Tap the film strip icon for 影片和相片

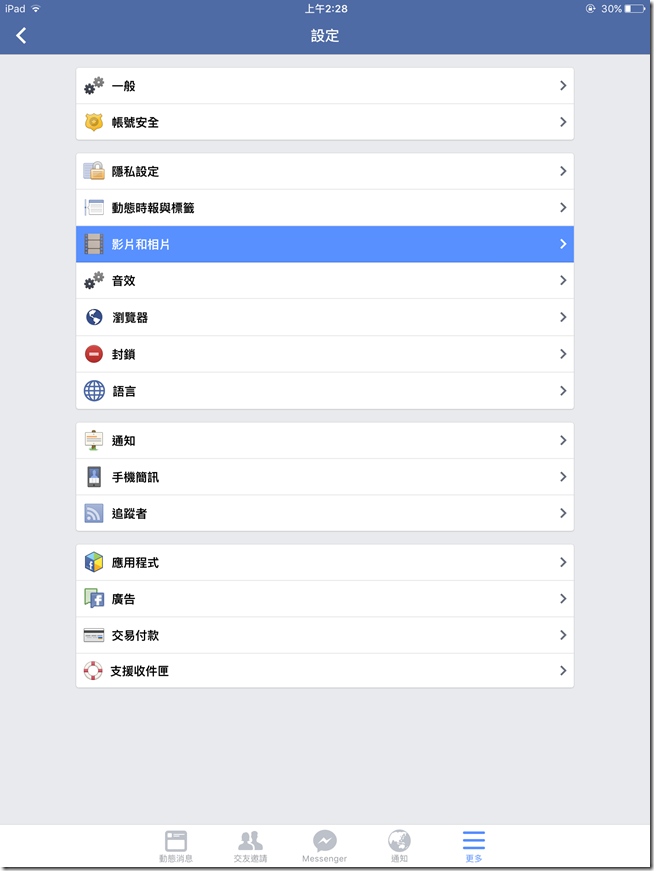tap(94, 244)
